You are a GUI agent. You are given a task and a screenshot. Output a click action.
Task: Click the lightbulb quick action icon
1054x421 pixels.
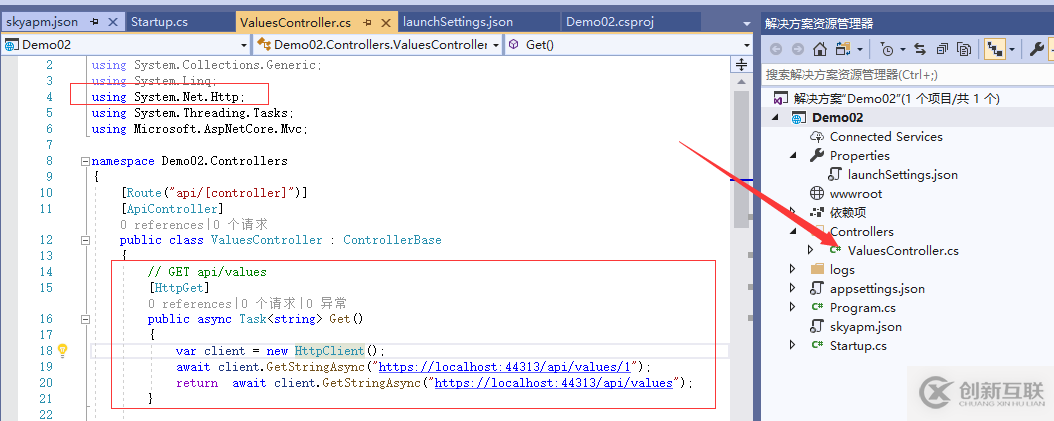62,350
